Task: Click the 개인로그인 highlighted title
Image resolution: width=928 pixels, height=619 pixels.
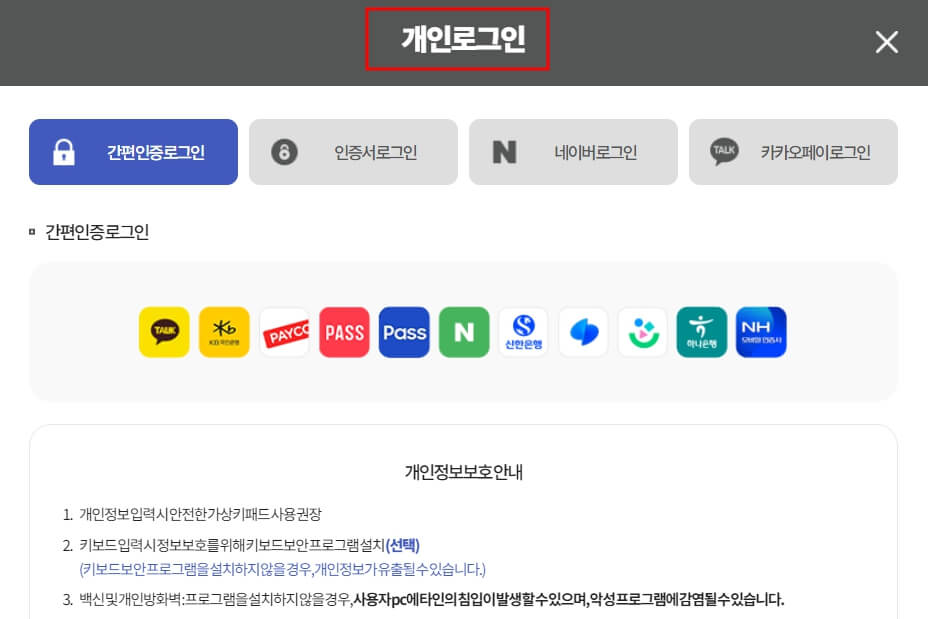Action: click(457, 40)
